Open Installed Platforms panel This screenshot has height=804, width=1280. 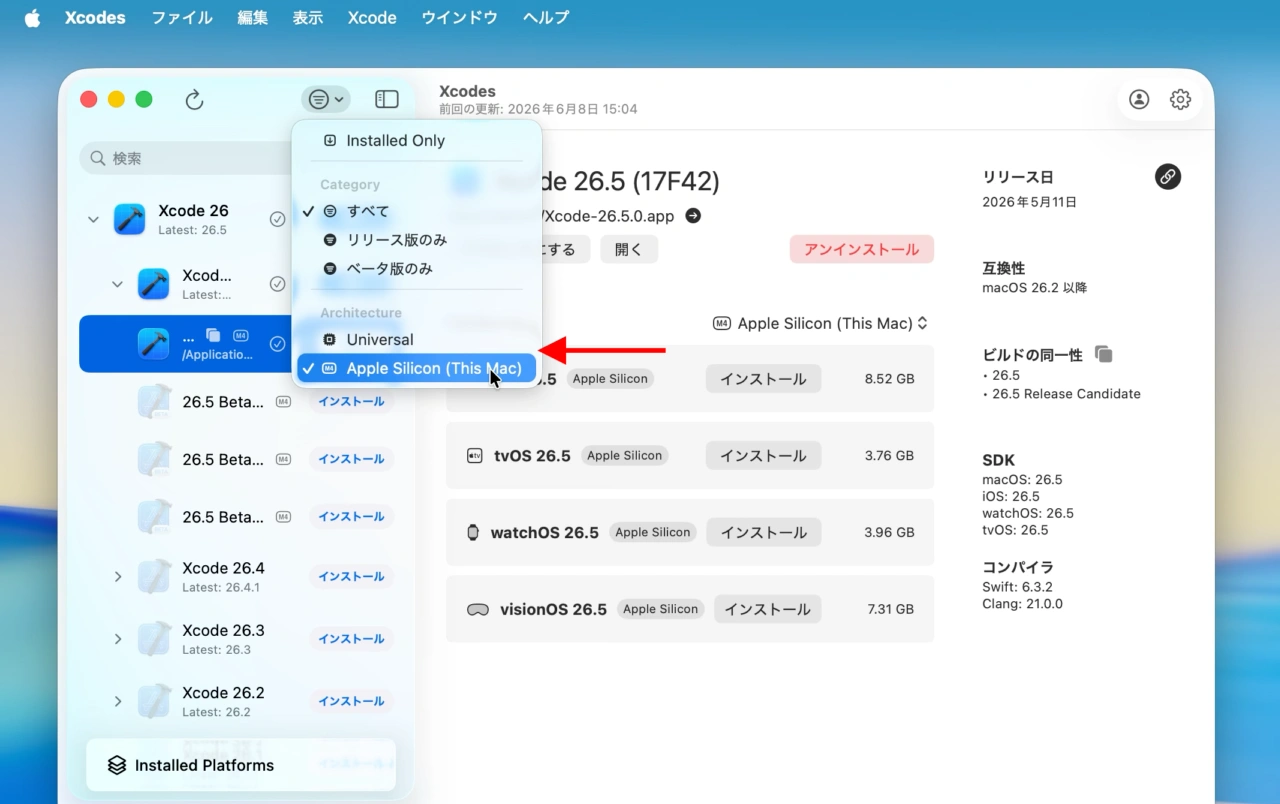point(241,765)
